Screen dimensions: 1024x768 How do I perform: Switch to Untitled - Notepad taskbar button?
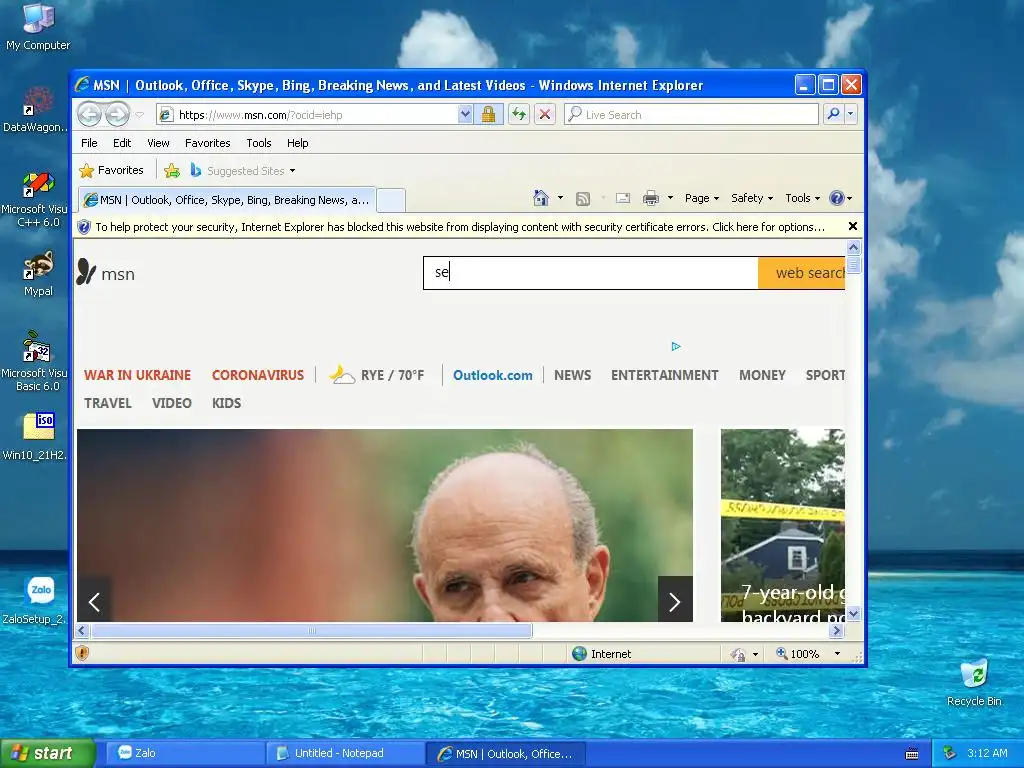345,753
